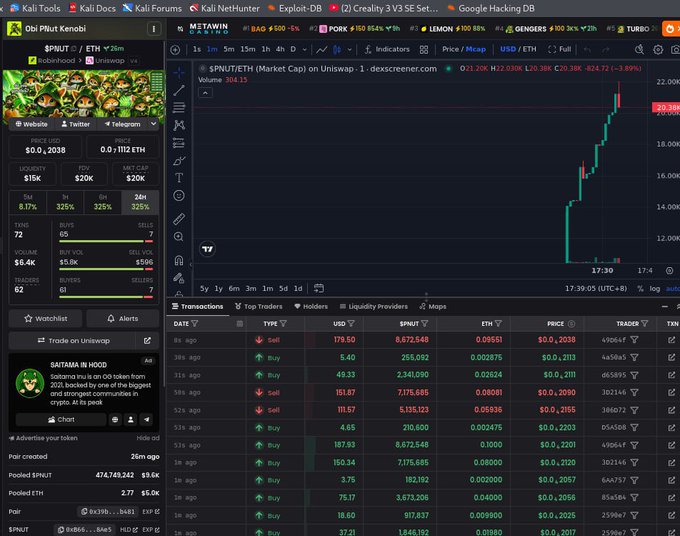Image resolution: width=680 pixels, height=536 pixels.
Task: Select the 1H price change period
Action: (65, 202)
